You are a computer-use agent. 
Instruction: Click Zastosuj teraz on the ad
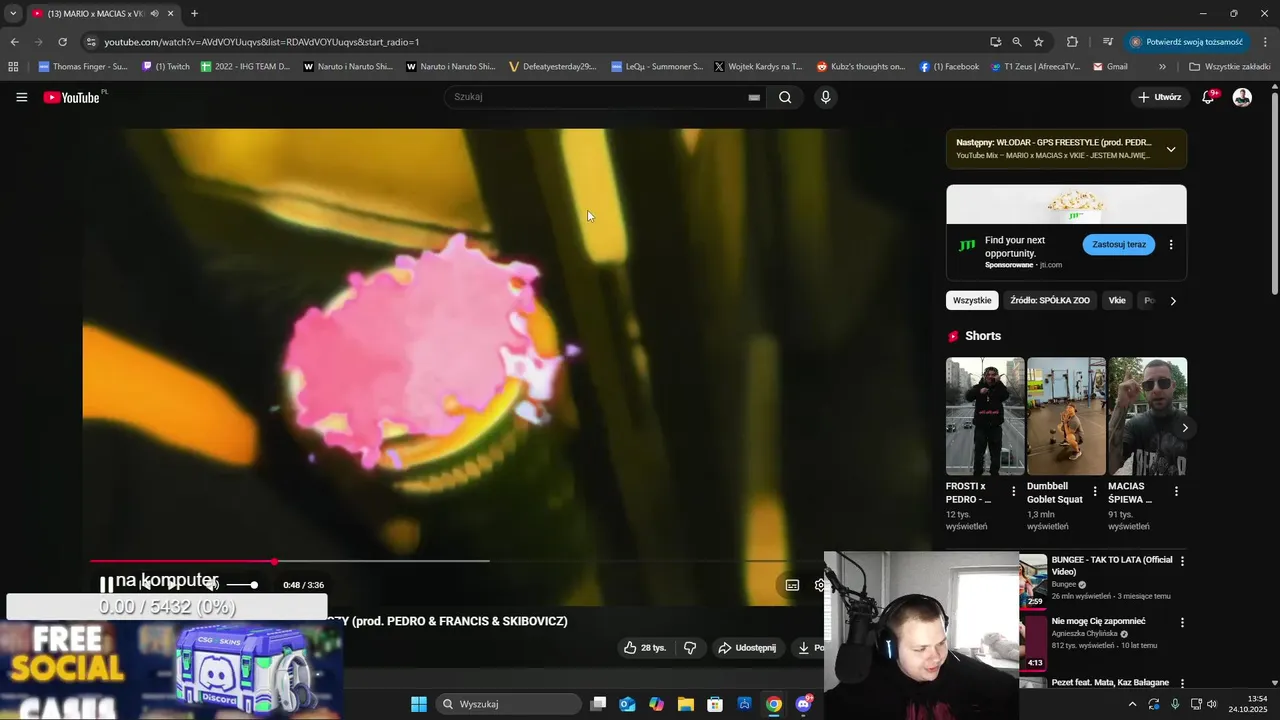[x=1118, y=244]
